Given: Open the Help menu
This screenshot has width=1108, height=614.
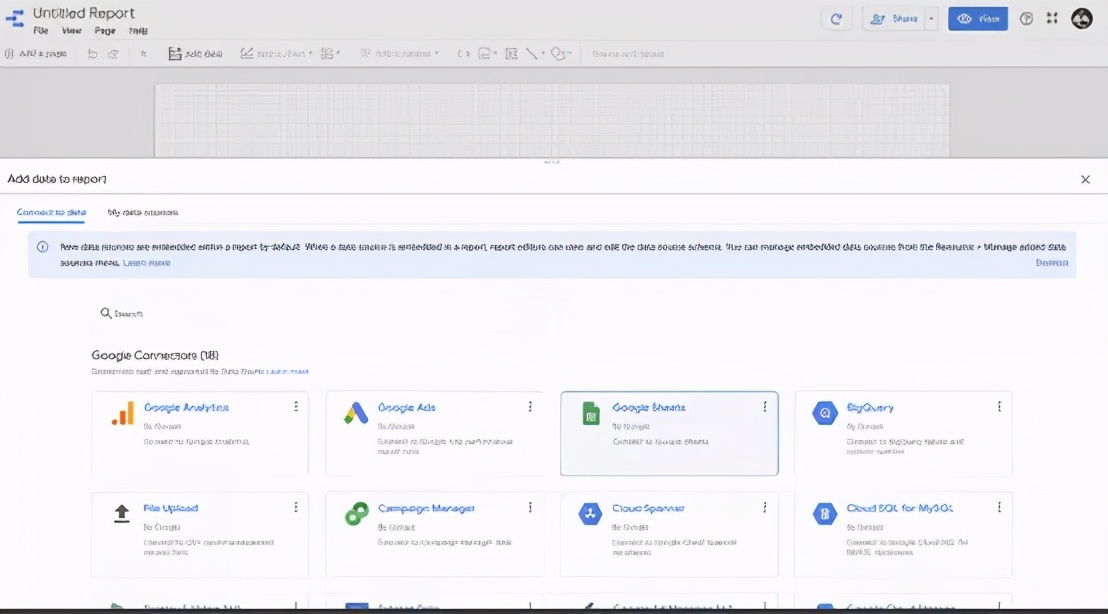Looking at the screenshot, I should (138, 31).
